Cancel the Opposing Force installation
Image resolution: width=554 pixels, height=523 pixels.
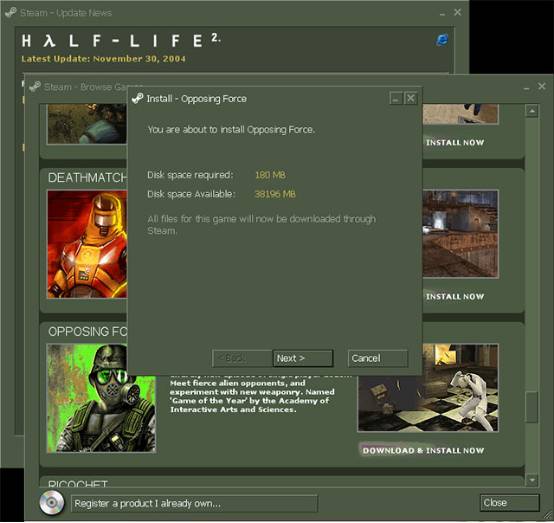[x=377, y=358]
